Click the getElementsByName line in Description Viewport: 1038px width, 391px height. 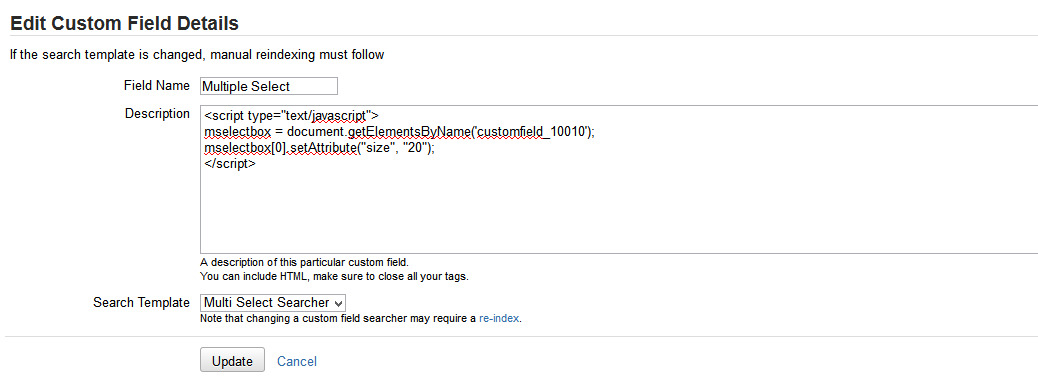point(400,132)
